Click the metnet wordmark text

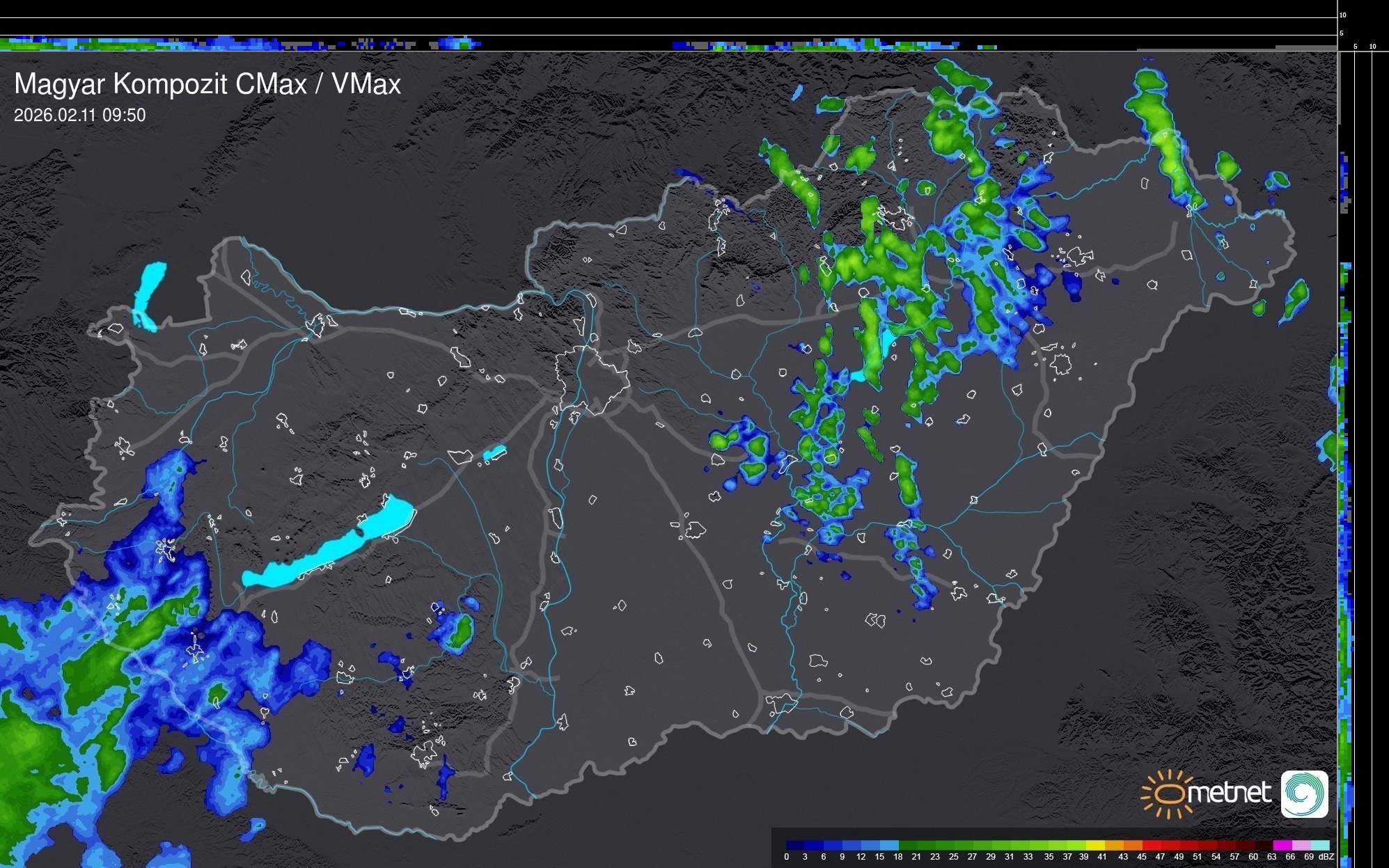1229,793
